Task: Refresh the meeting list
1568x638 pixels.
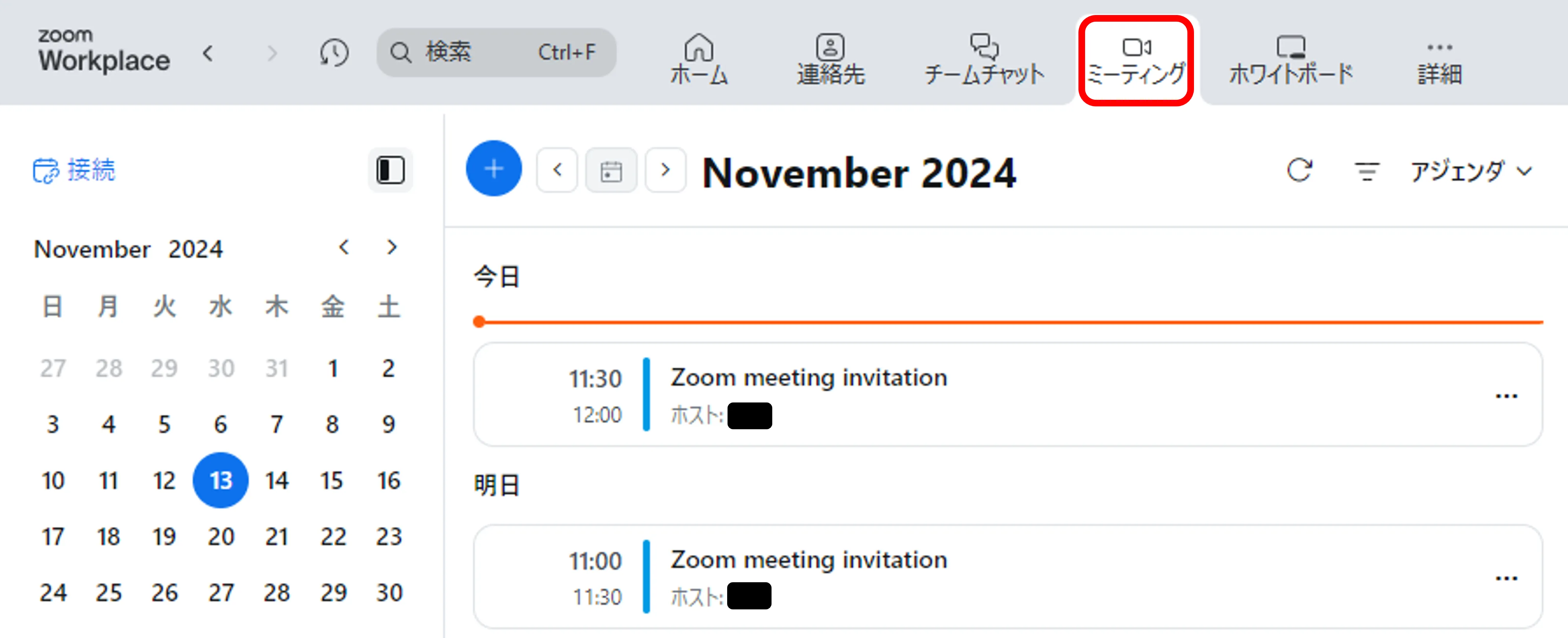Action: click(1299, 171)
